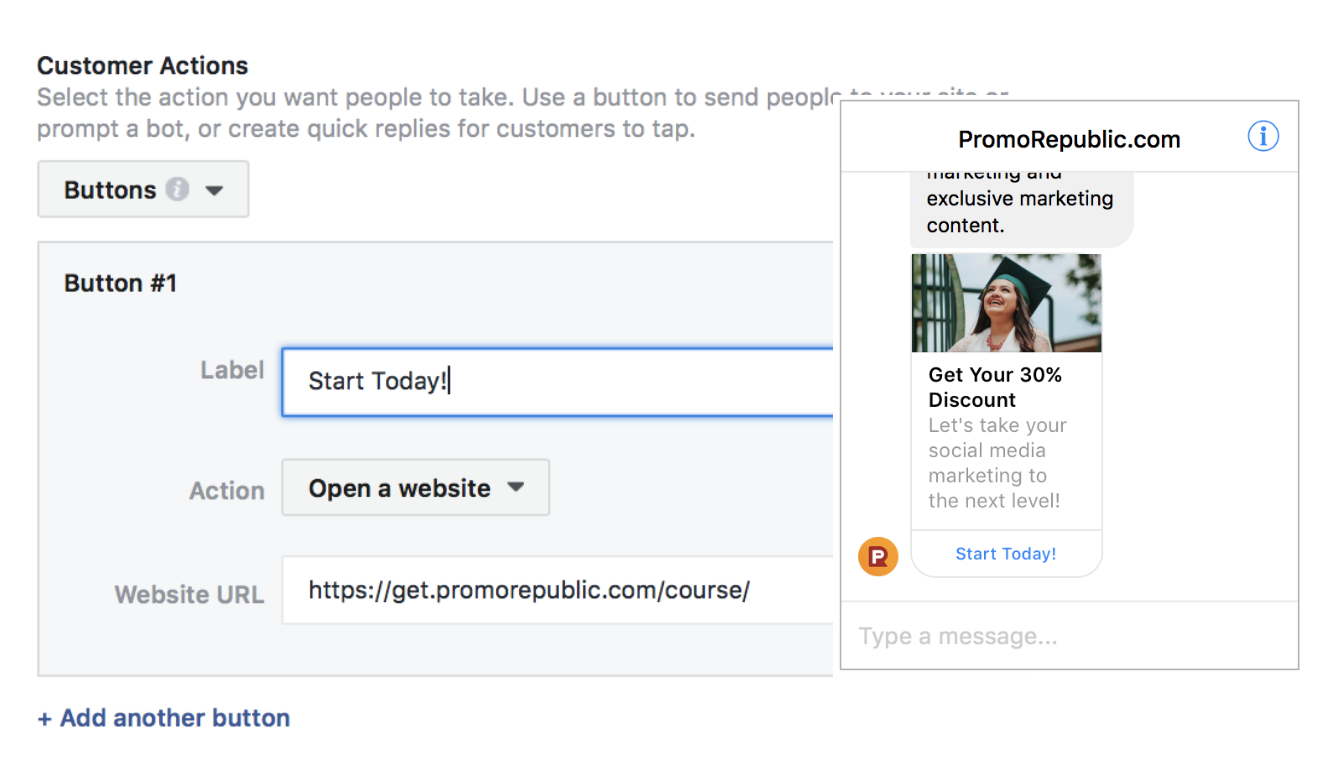Viewport: 1322px width, 764px height.
Task: Click the Action field label text
Action: pos(227,491)
